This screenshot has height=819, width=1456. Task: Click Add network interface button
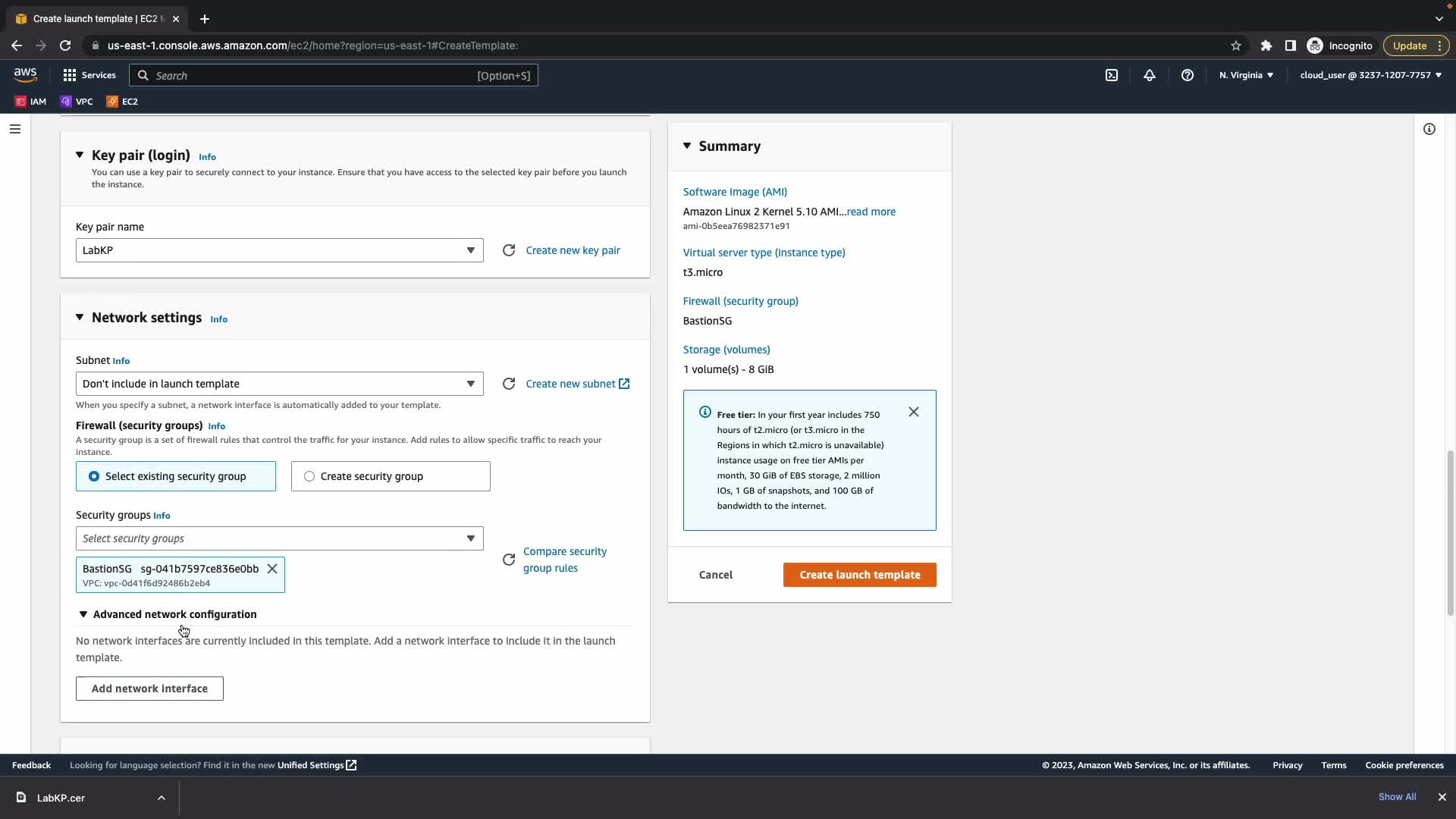pyautogui.click(x=149, y=689)
